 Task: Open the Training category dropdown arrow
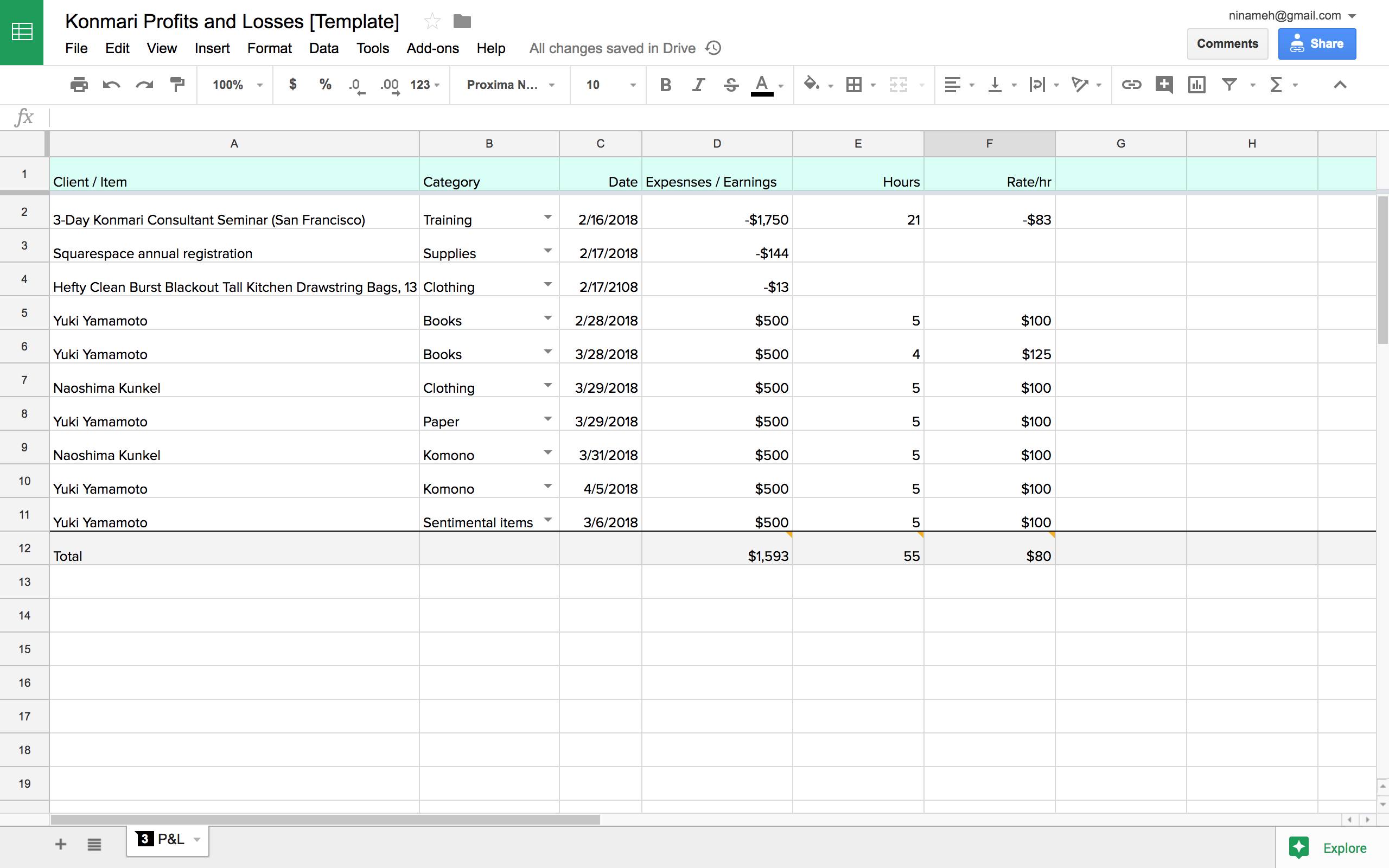coord(547,218)
